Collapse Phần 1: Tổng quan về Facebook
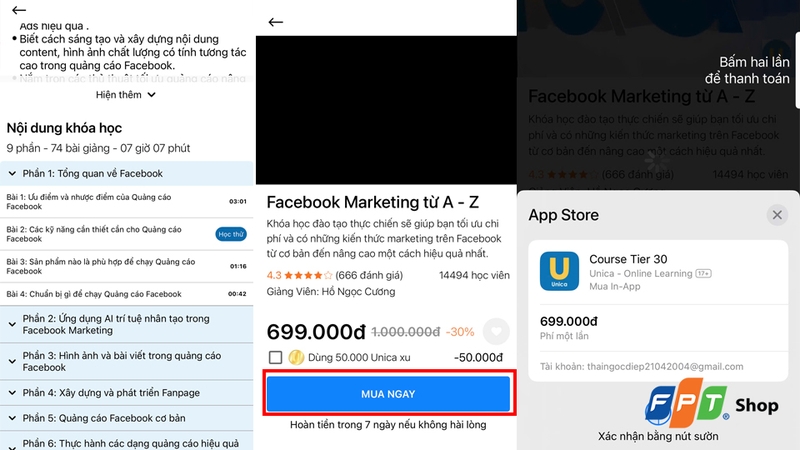The image size is (800, 450). pos(127,173)
